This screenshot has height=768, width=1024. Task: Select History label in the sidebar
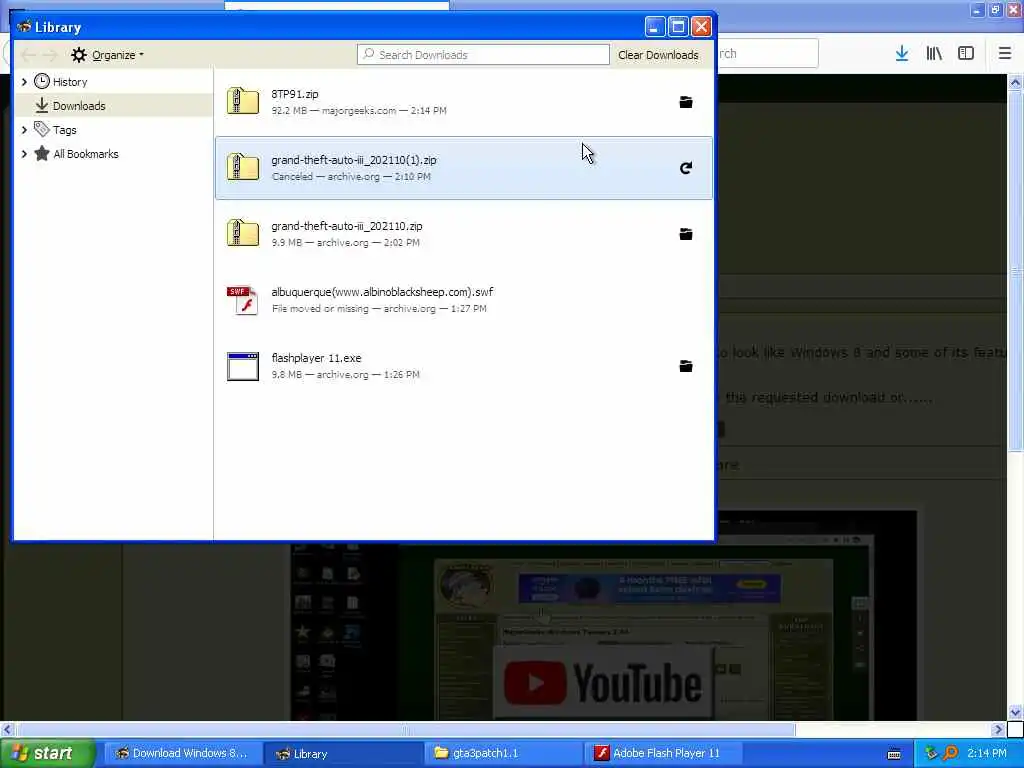tap(70, 82)
